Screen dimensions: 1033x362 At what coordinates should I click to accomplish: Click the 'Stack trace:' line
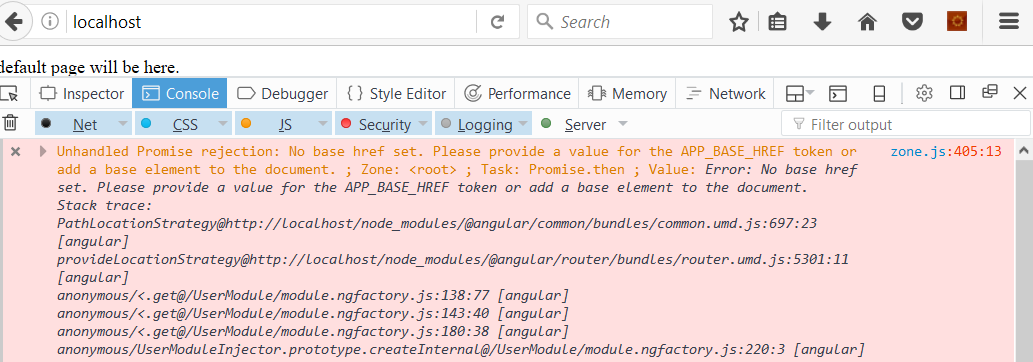pyautogui.click(x=105, y=205)
